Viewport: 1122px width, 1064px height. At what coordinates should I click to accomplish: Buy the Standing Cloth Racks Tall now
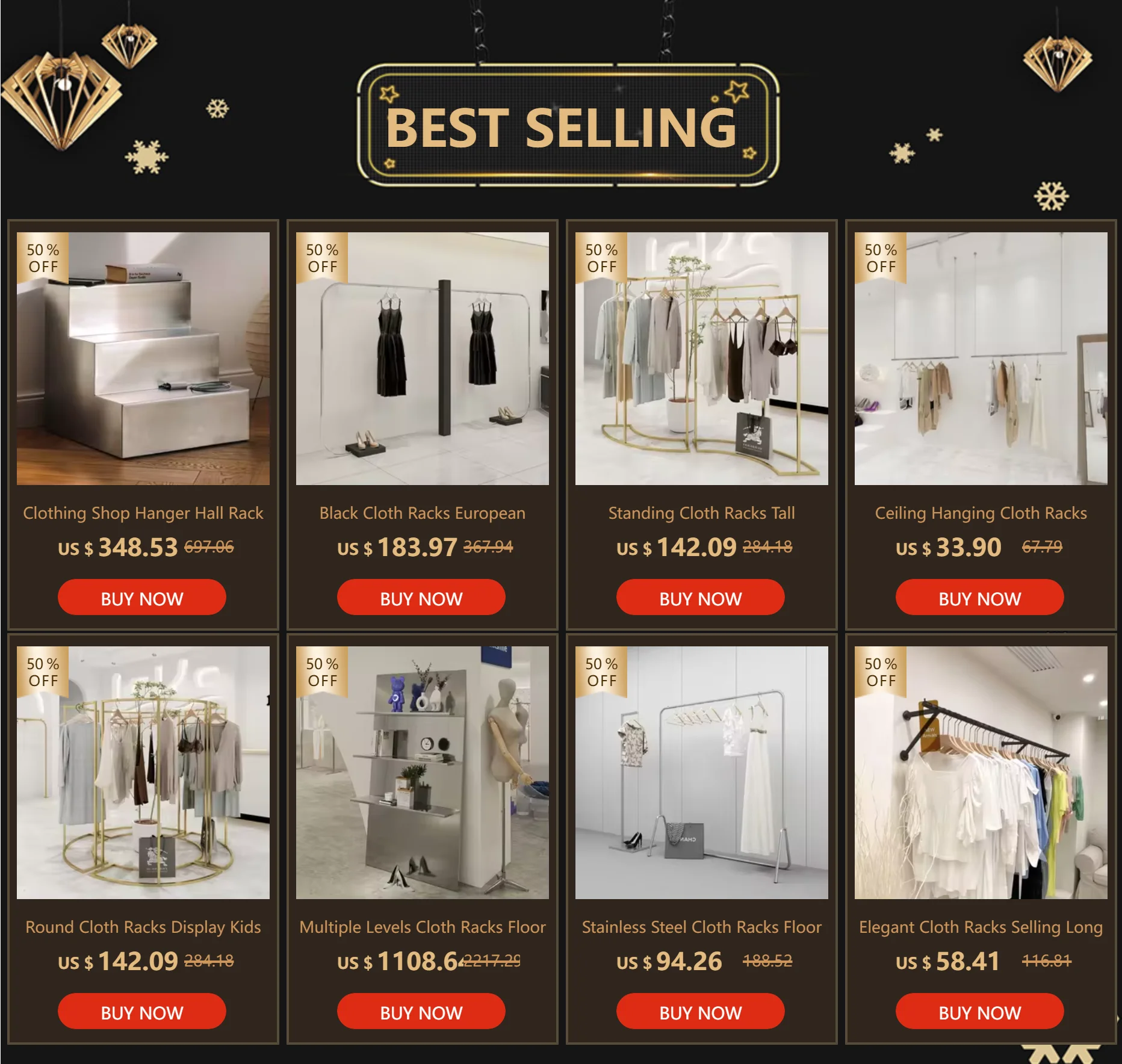click(701, 597)
